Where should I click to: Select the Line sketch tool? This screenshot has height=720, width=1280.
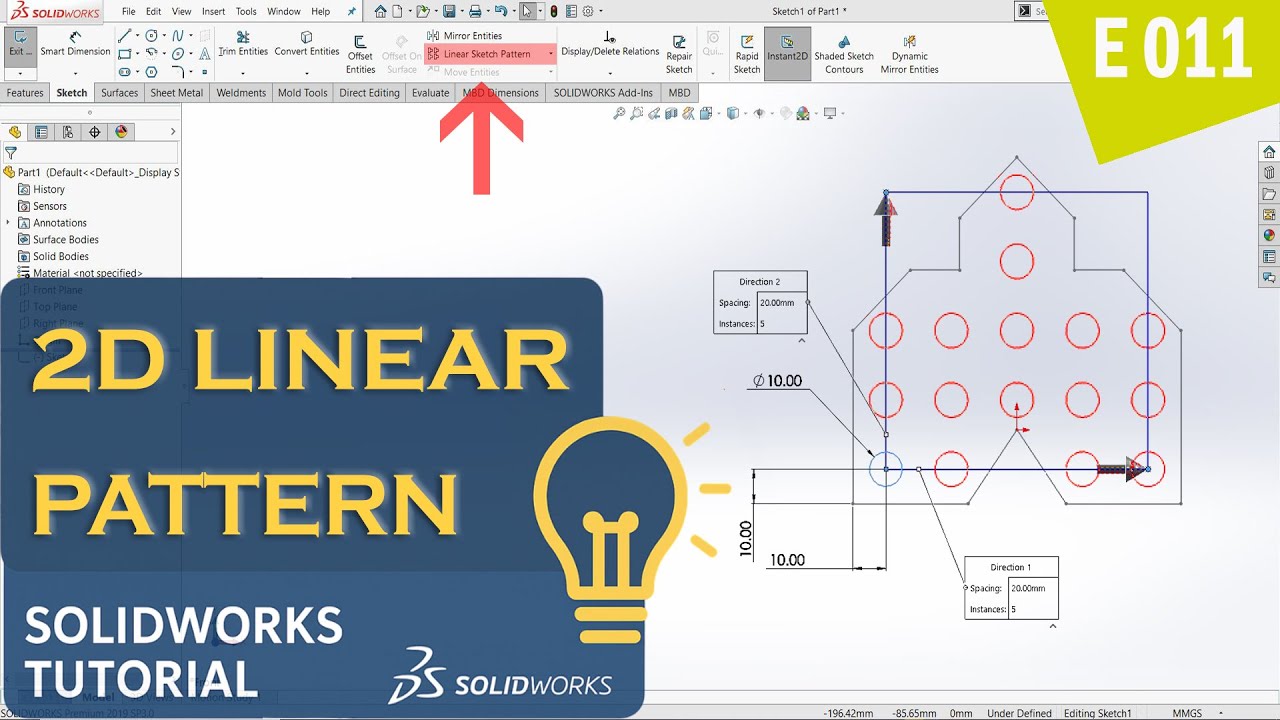coord(124,36)
